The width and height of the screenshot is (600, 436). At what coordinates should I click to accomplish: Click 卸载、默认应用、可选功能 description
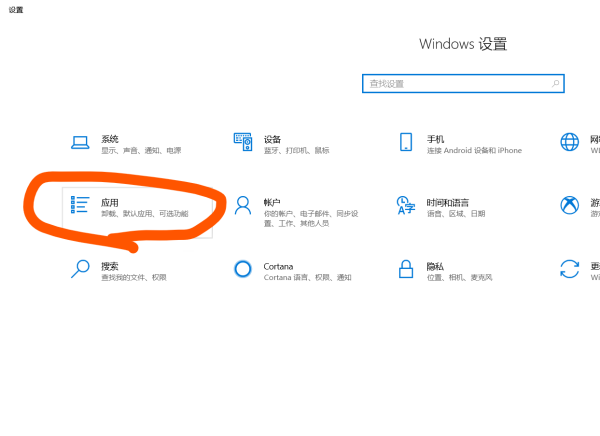click(x=145, y=214)
